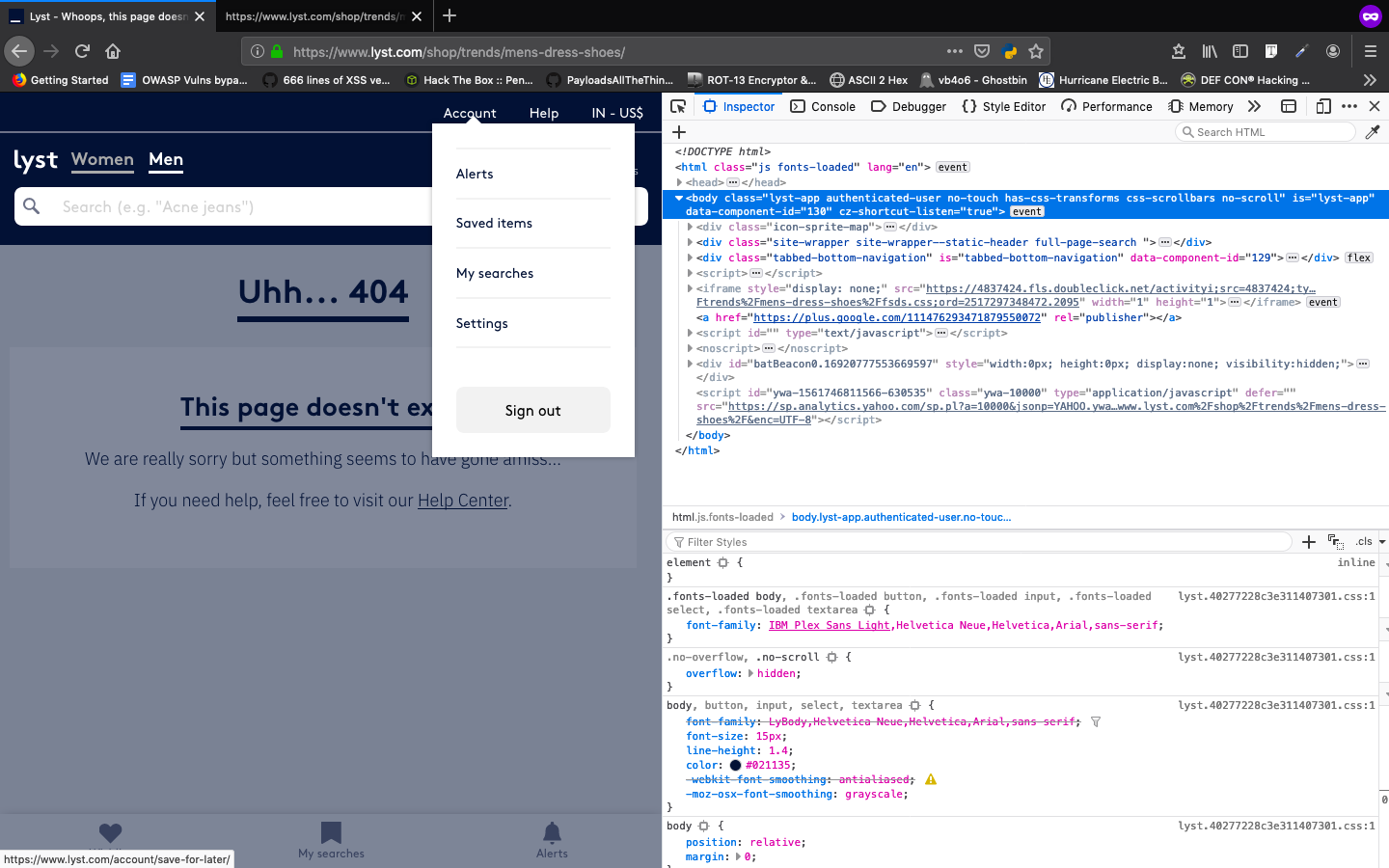
Task: Collapse the body element node
Action: (679, 198)
